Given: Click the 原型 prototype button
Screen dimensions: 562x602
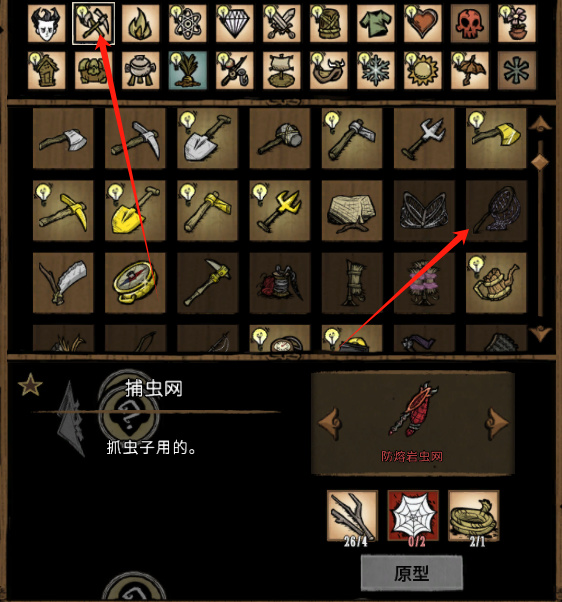Looking at the screenshot, I should 412,573.
